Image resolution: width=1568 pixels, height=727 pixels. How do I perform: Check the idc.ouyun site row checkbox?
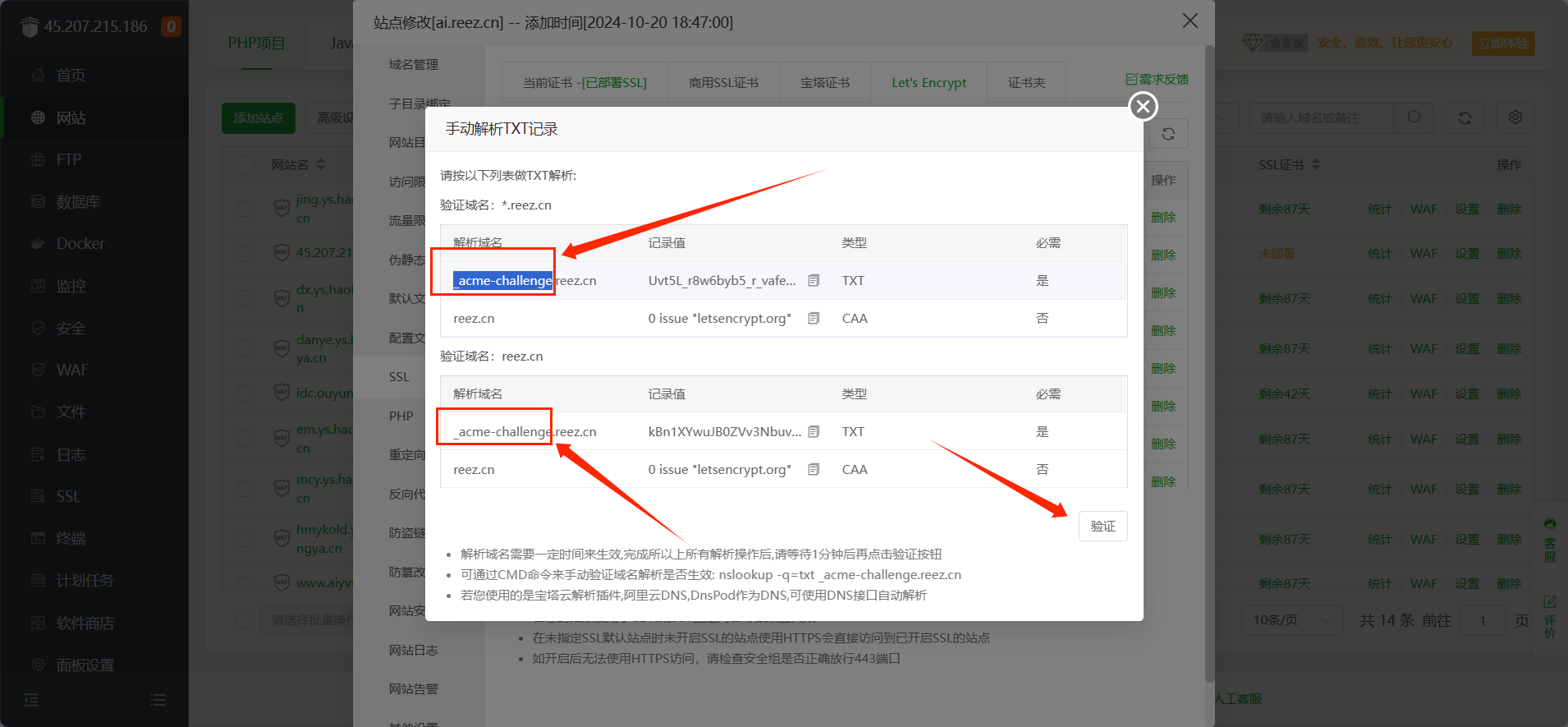click(x=245, y=393)
